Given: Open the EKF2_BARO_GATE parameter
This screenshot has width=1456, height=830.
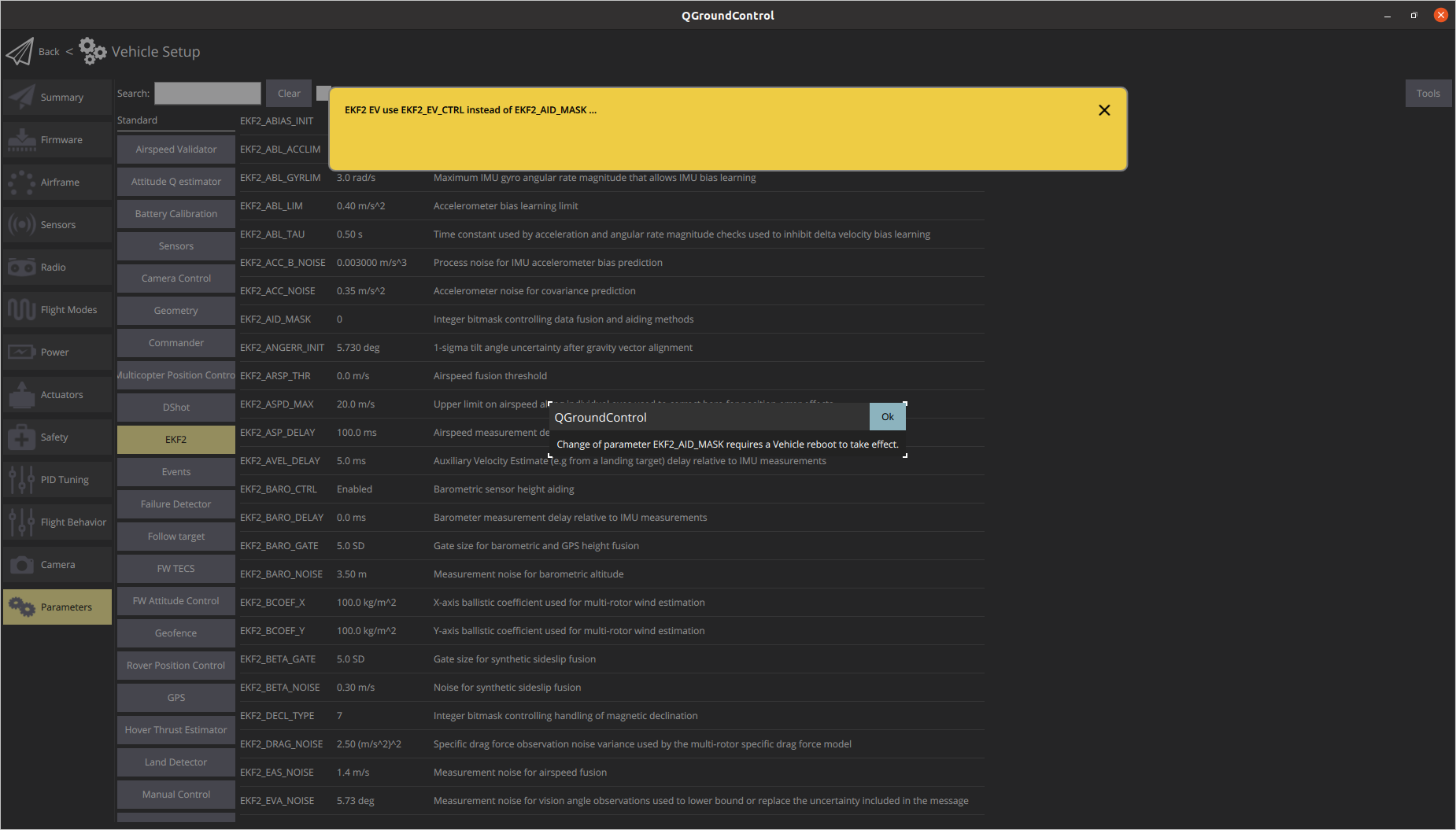Looking at the screenshot, I should [x=612, y=546].
